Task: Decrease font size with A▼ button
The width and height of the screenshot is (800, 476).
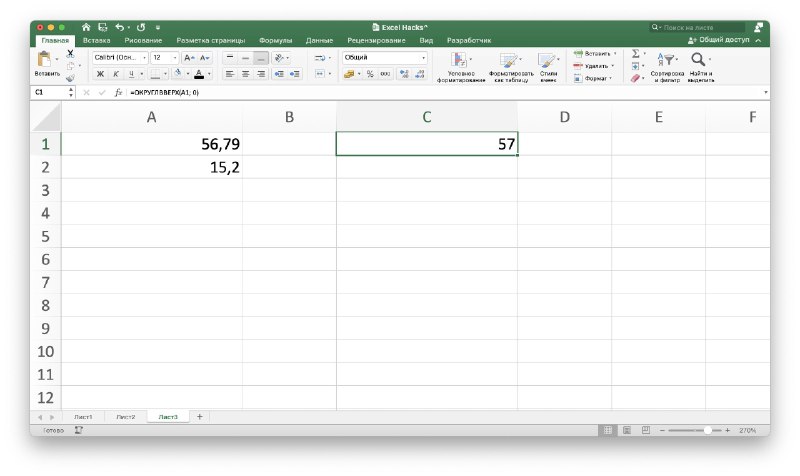Action: [x=205, y=58]
